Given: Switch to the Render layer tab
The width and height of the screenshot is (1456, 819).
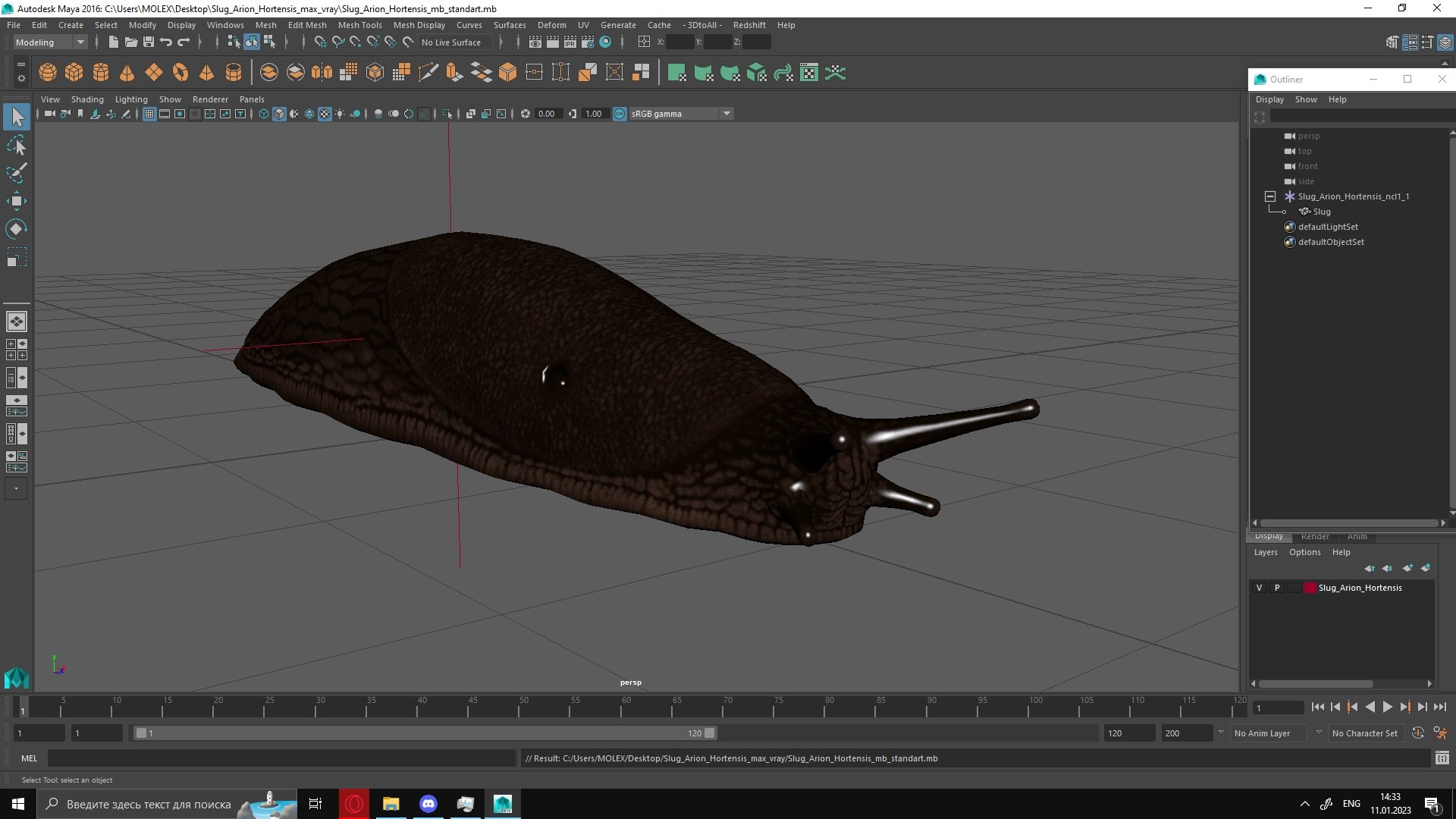Looking at the screenshot, I should click(x=1315, y=536).
